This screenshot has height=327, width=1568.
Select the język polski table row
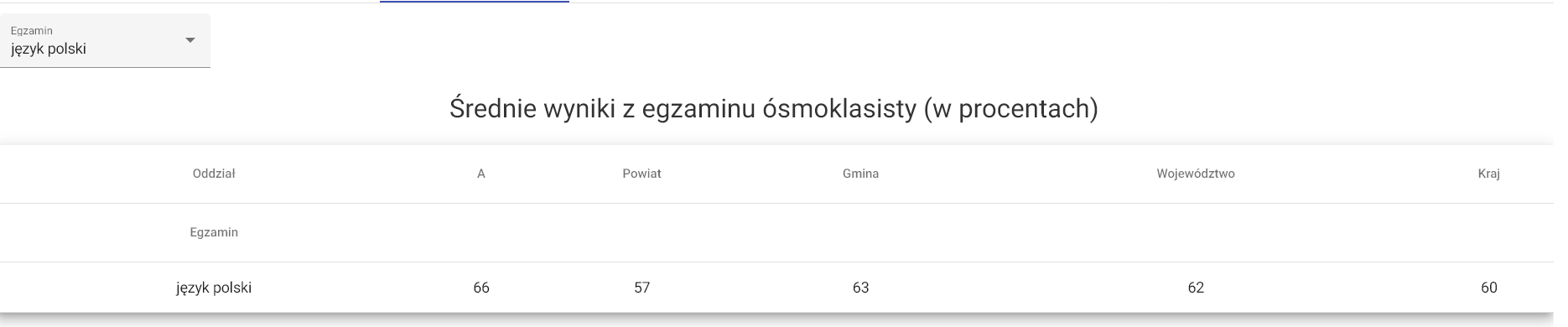pyautogui.click(x=776, y=288)
